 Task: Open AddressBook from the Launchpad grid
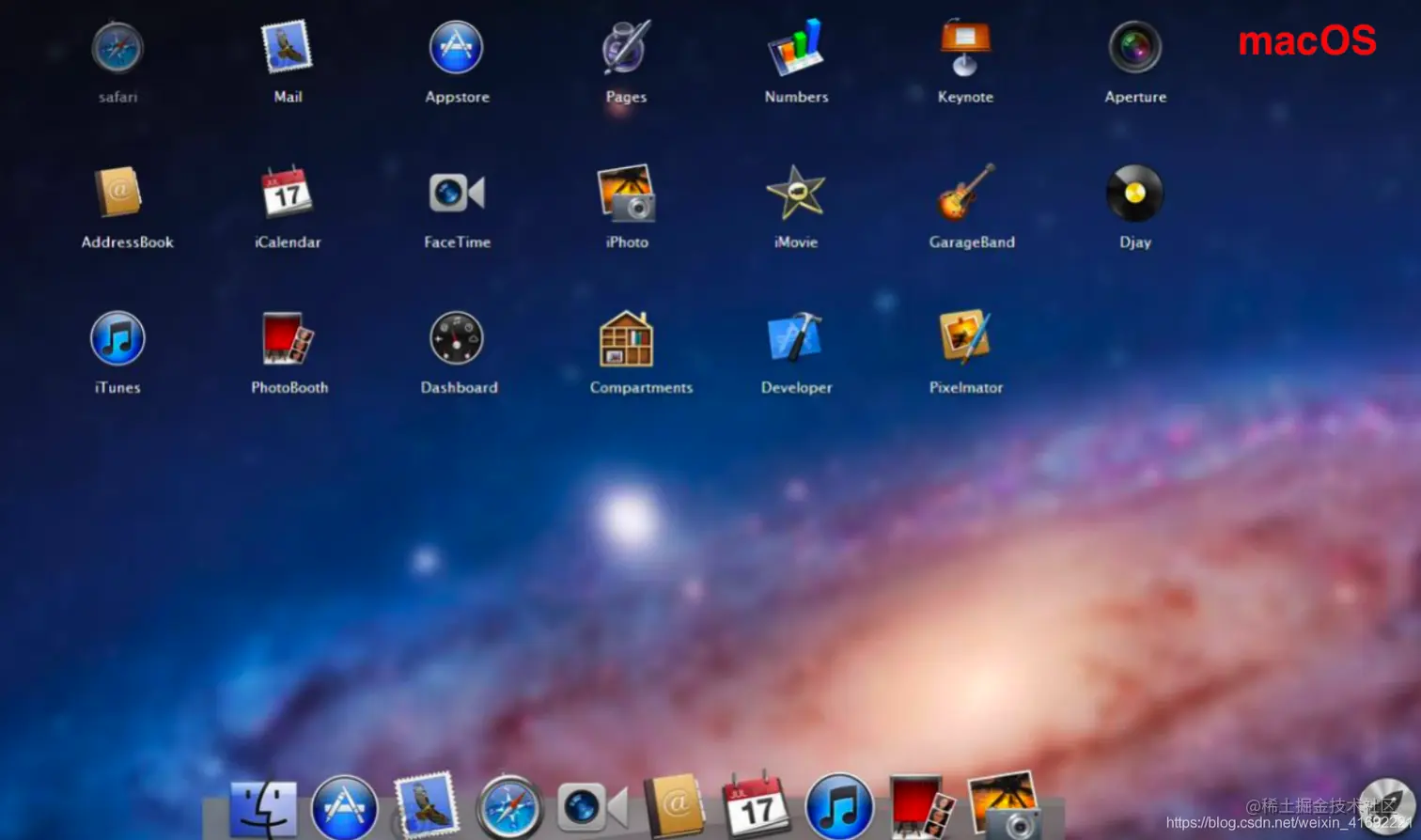[x=118, y=193]
